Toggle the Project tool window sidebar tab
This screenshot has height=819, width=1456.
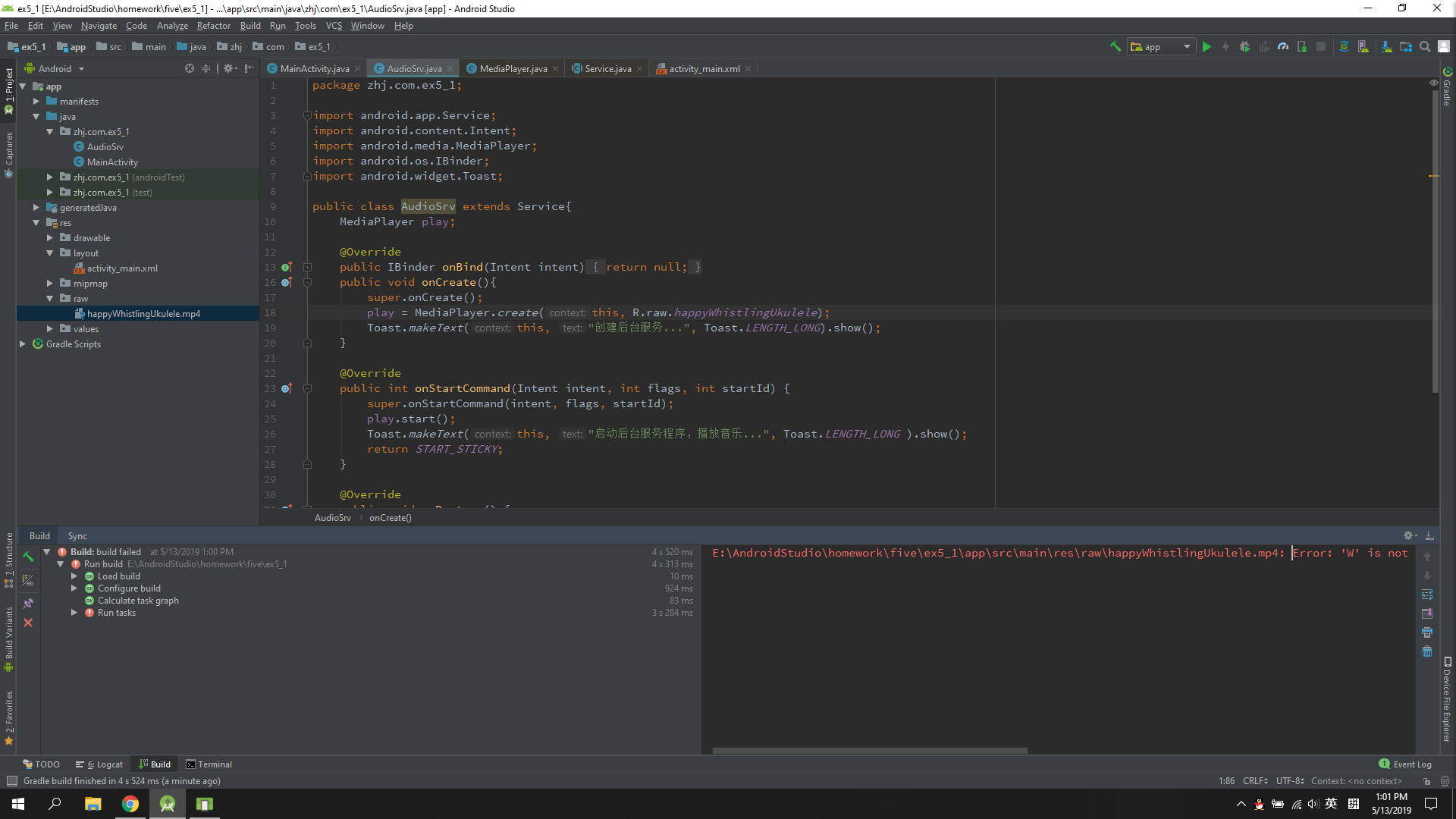[x=8, y=91]
